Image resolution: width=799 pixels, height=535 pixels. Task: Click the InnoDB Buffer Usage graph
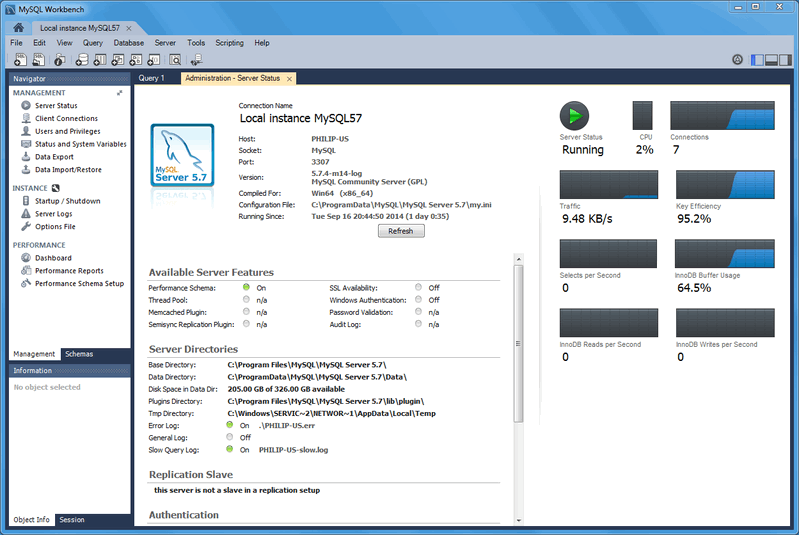(x=725, y=253)
